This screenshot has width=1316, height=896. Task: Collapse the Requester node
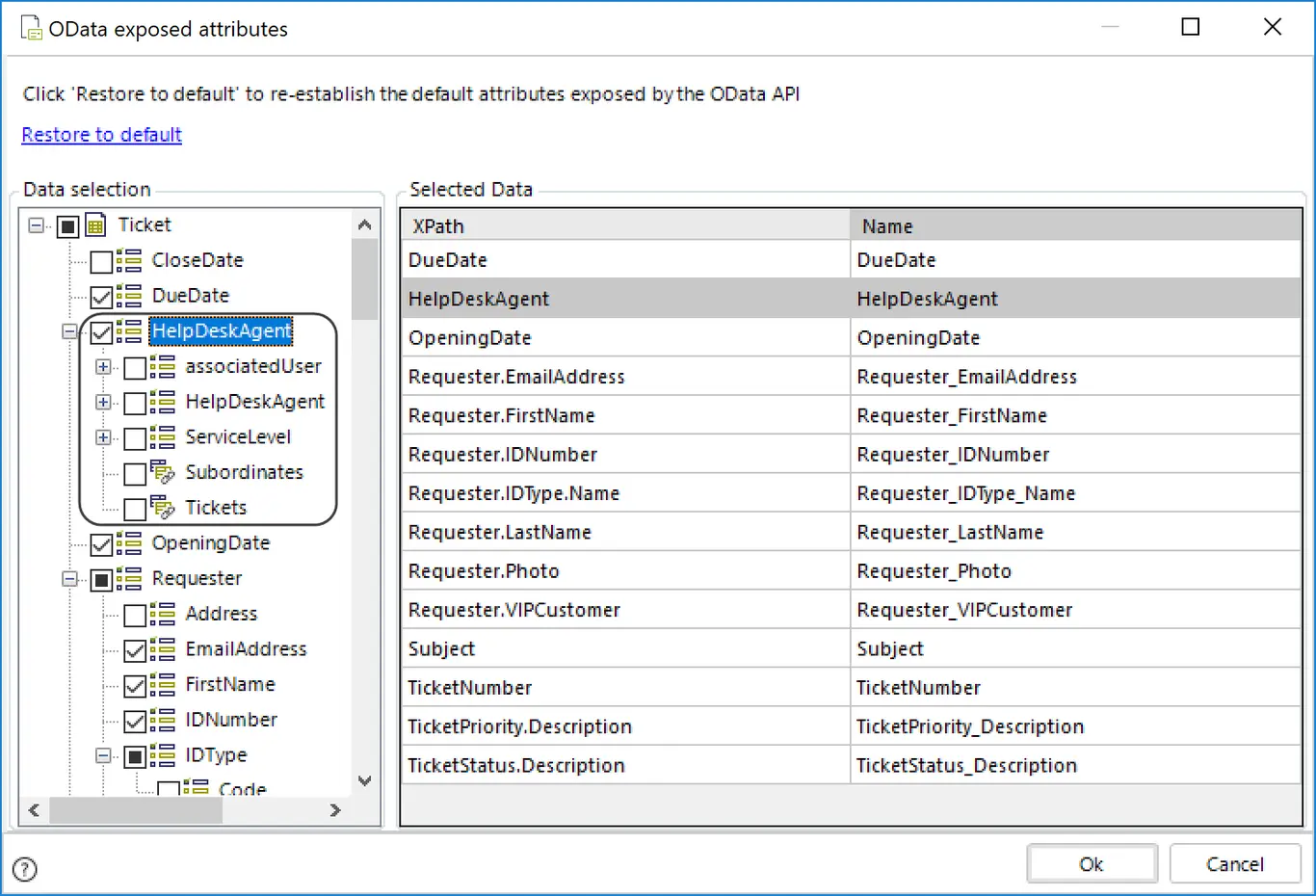pyautogui.click(x=69, y=579)
